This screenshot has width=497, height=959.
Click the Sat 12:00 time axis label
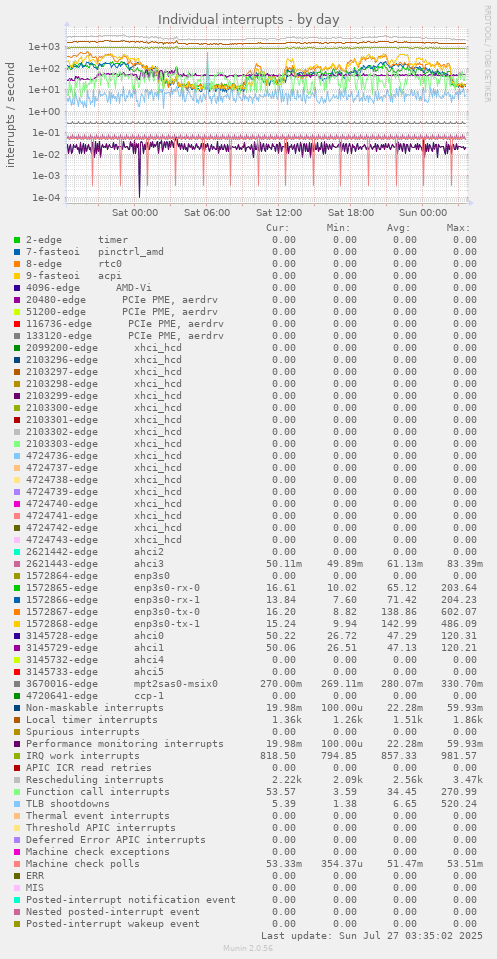point(279,213)
